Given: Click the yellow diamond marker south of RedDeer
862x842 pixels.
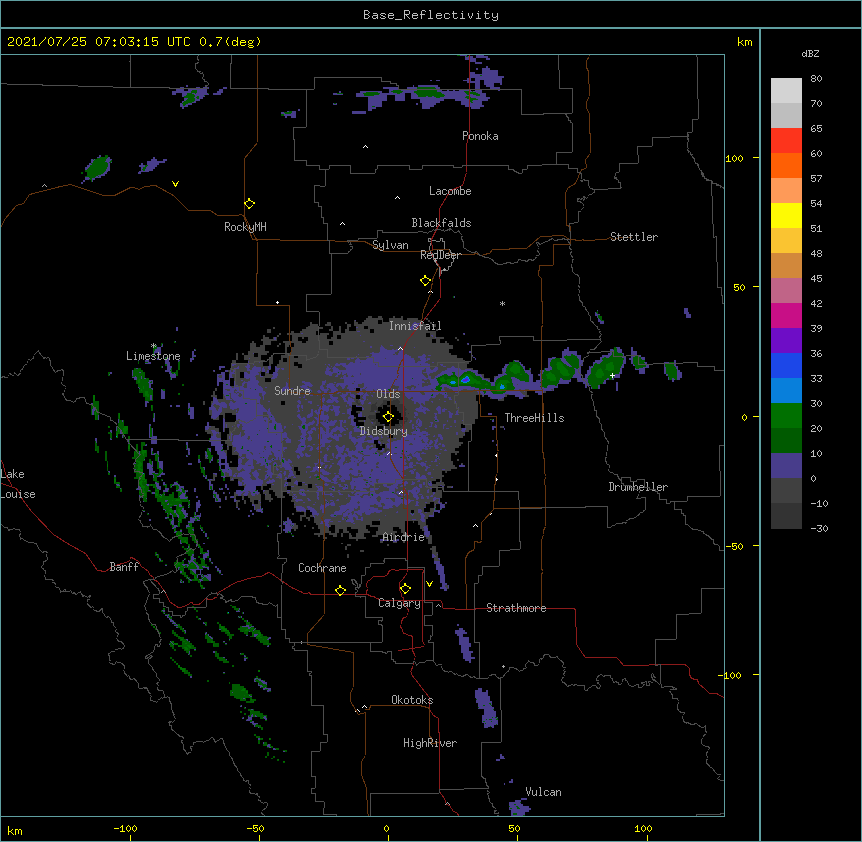Looking at the screenshot, I should pyautogui.click(x=426, y=281).
